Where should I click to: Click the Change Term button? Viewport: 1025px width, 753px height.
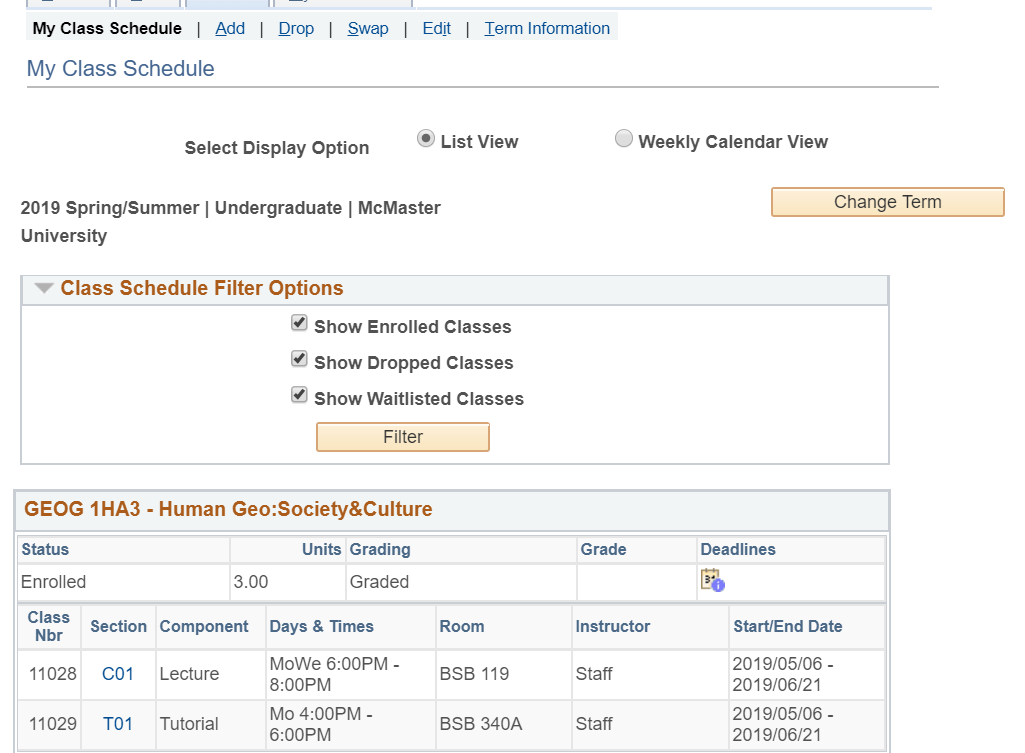pos(887,202)
